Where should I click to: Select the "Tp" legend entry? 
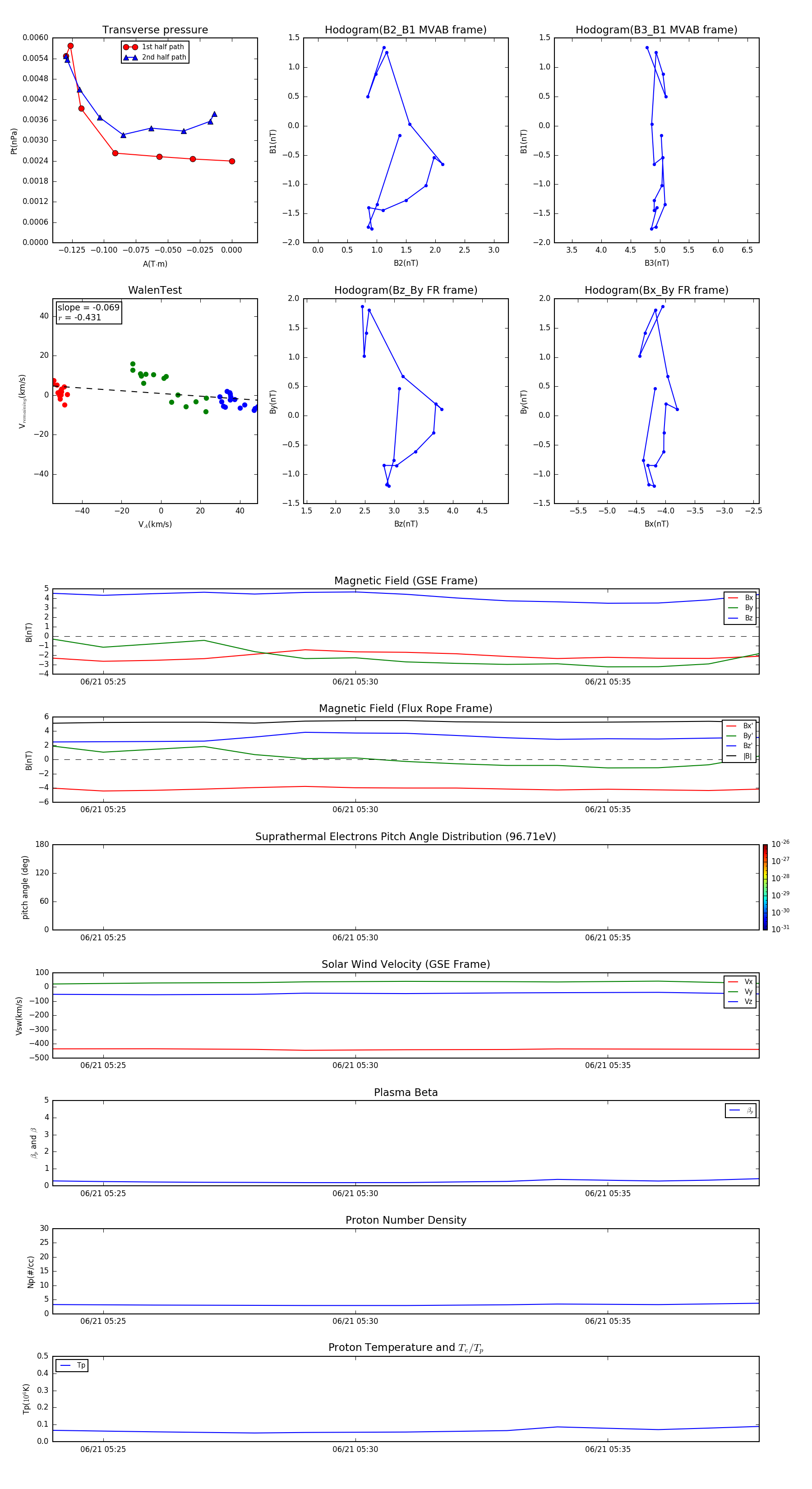(x=73, y=1365)
